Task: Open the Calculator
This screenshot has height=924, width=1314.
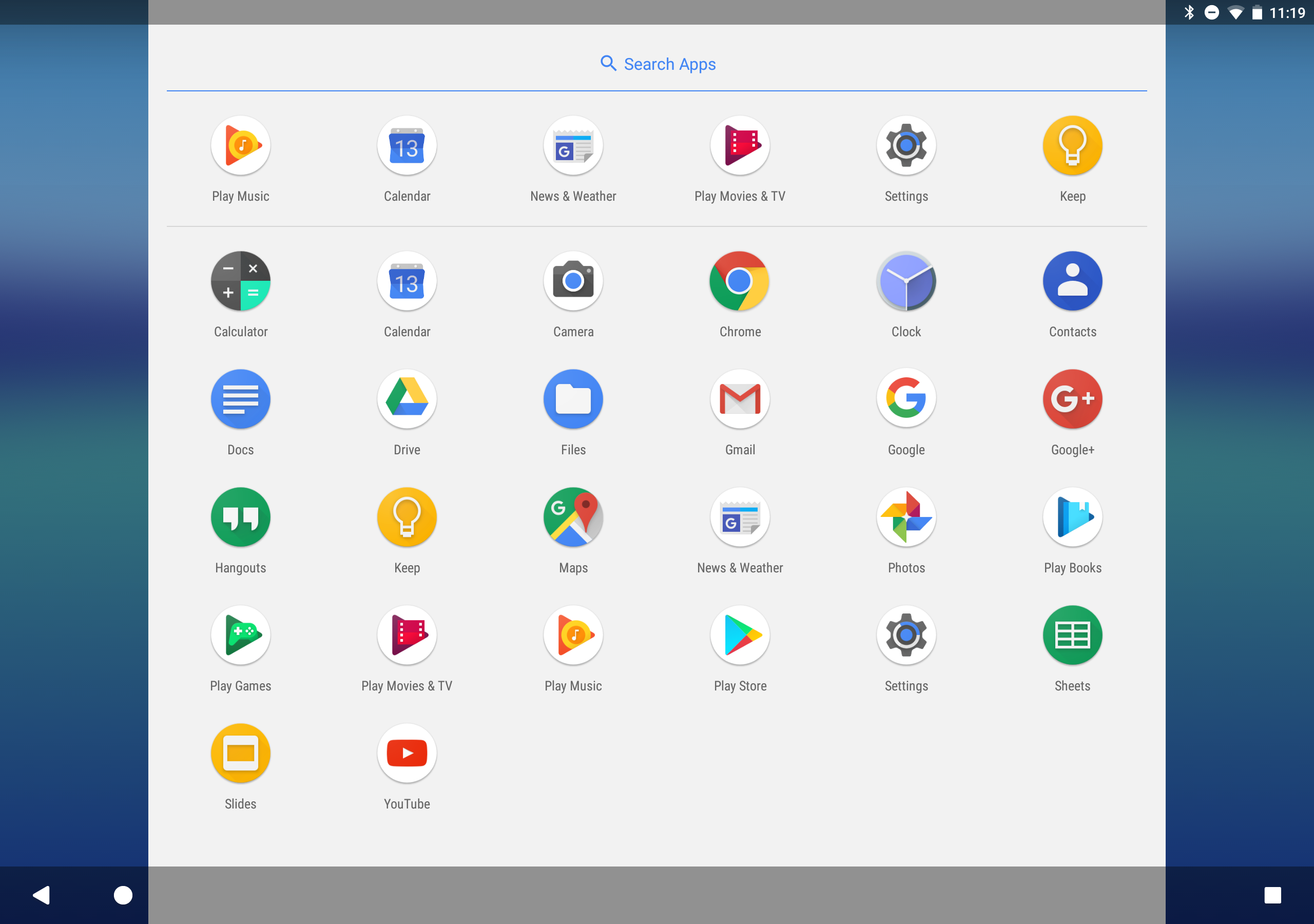Action: coord(240,281)
